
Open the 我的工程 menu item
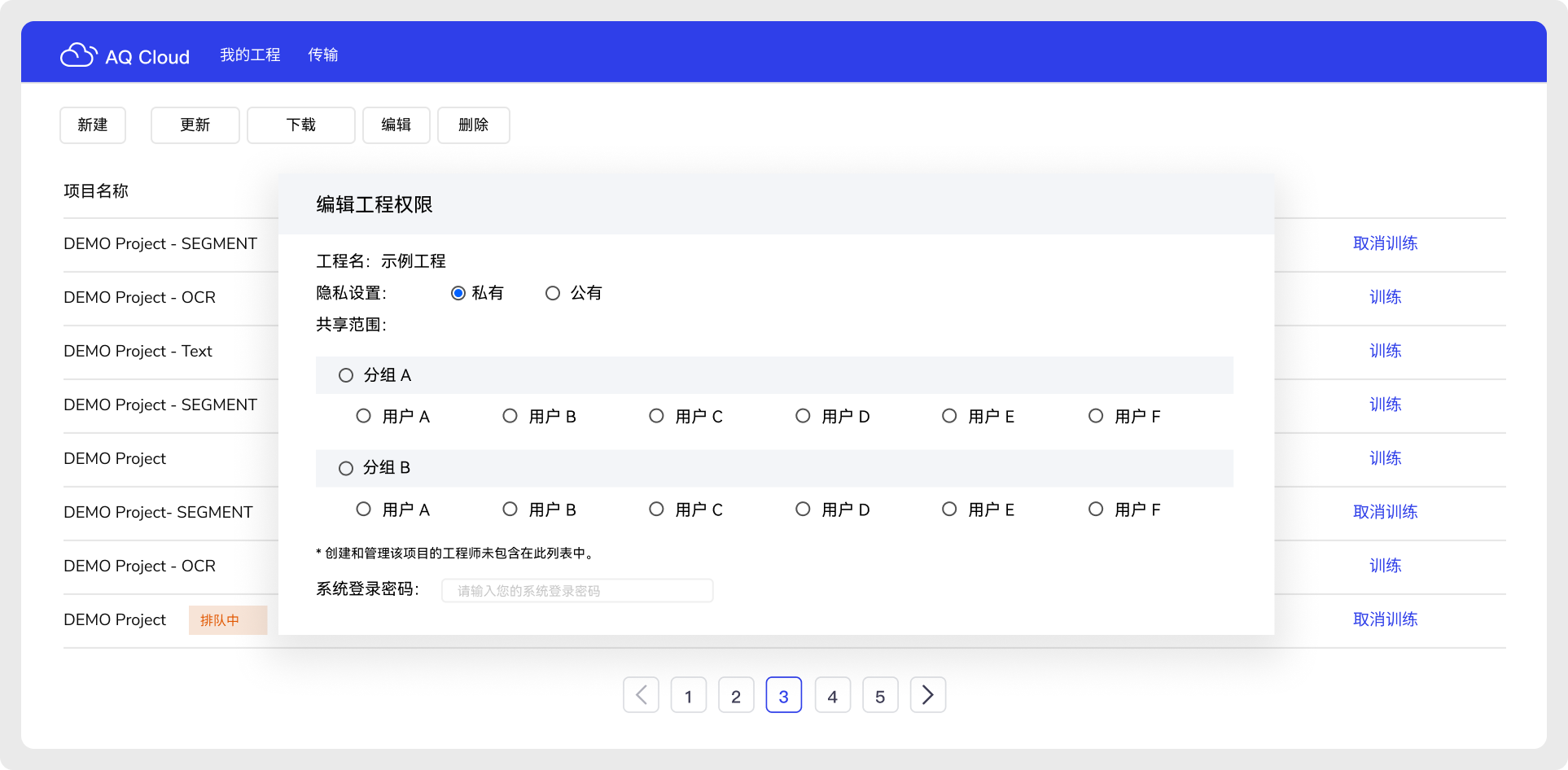(x=250, y=55)
